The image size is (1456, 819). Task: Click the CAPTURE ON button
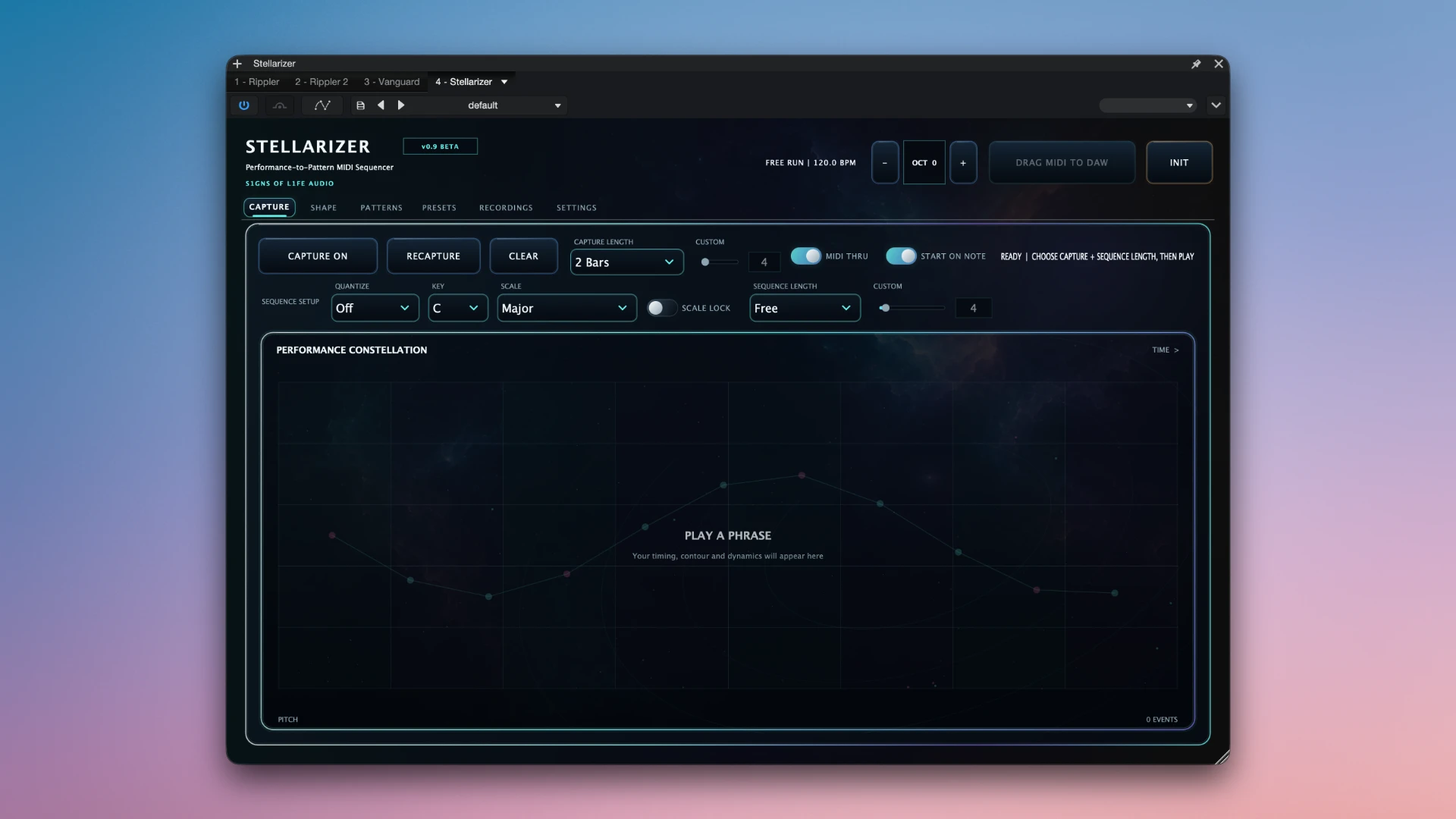318,256
